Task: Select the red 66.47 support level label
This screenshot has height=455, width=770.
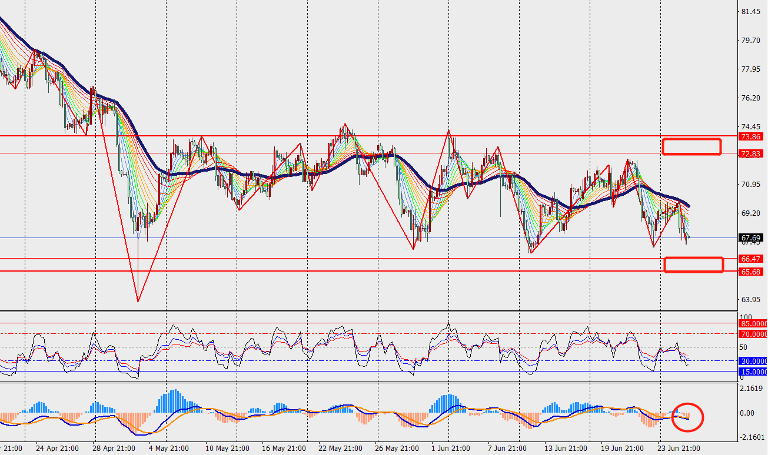Action: coord(751,259)
